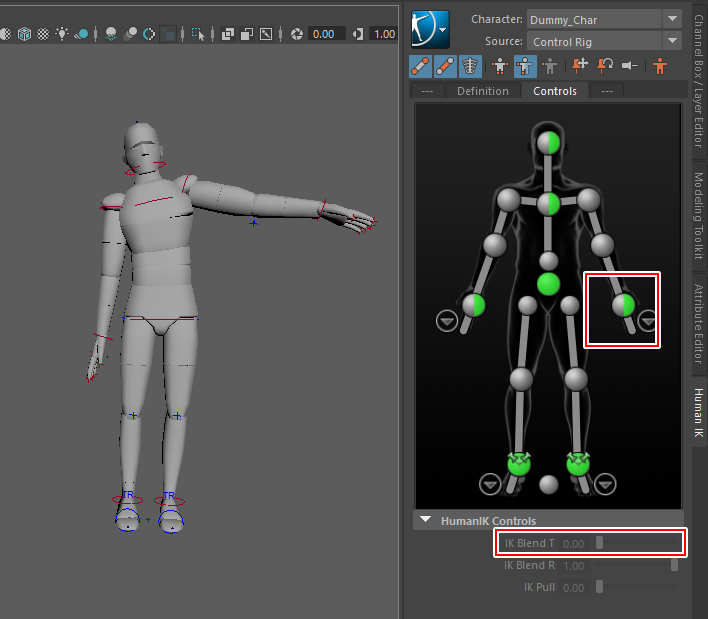Enable Full Body keying mode icon
The image size is (708, 619).
coord(499,67)
